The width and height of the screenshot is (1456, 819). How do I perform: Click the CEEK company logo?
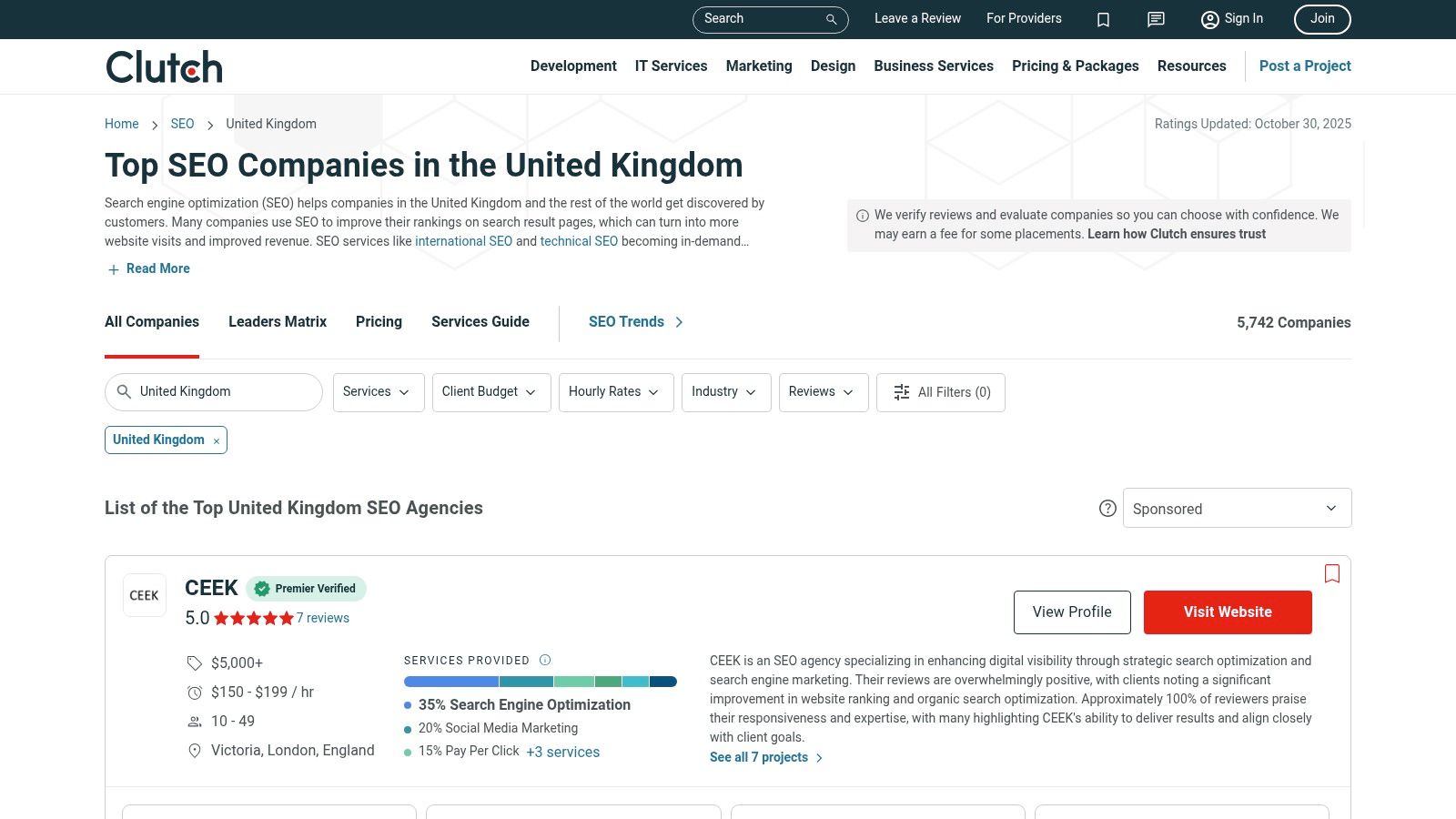tap(145, 595)
